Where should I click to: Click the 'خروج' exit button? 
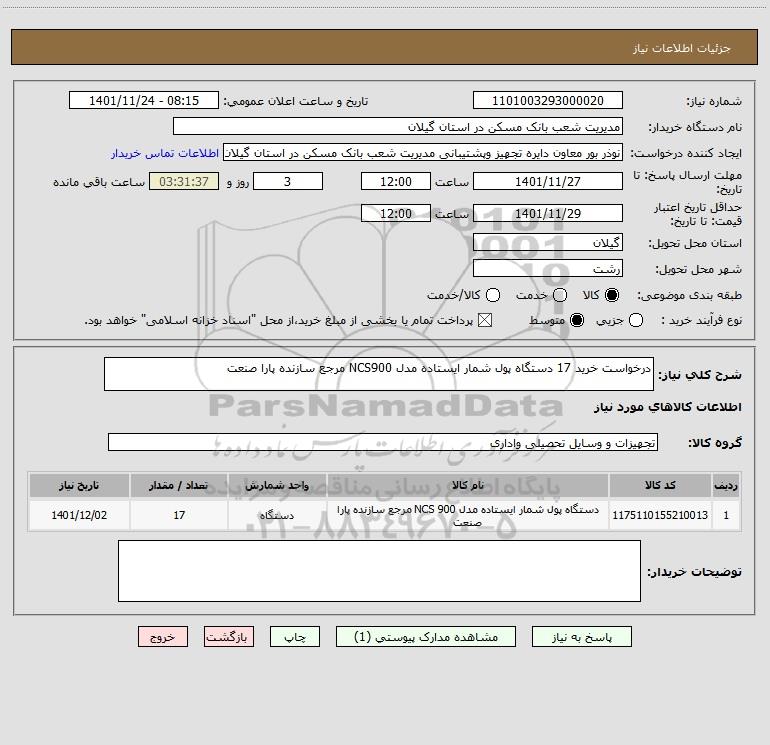[163, 637]
